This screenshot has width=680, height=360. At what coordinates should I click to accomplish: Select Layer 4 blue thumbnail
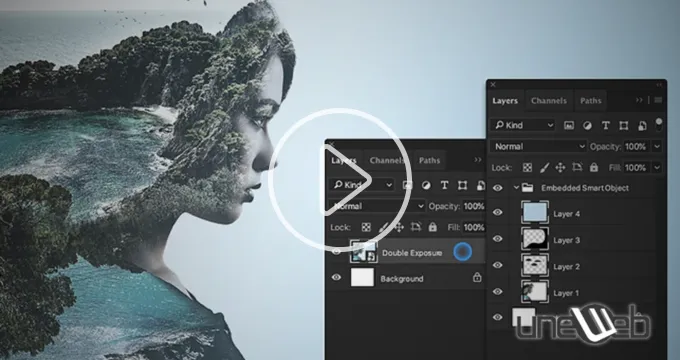535,213
